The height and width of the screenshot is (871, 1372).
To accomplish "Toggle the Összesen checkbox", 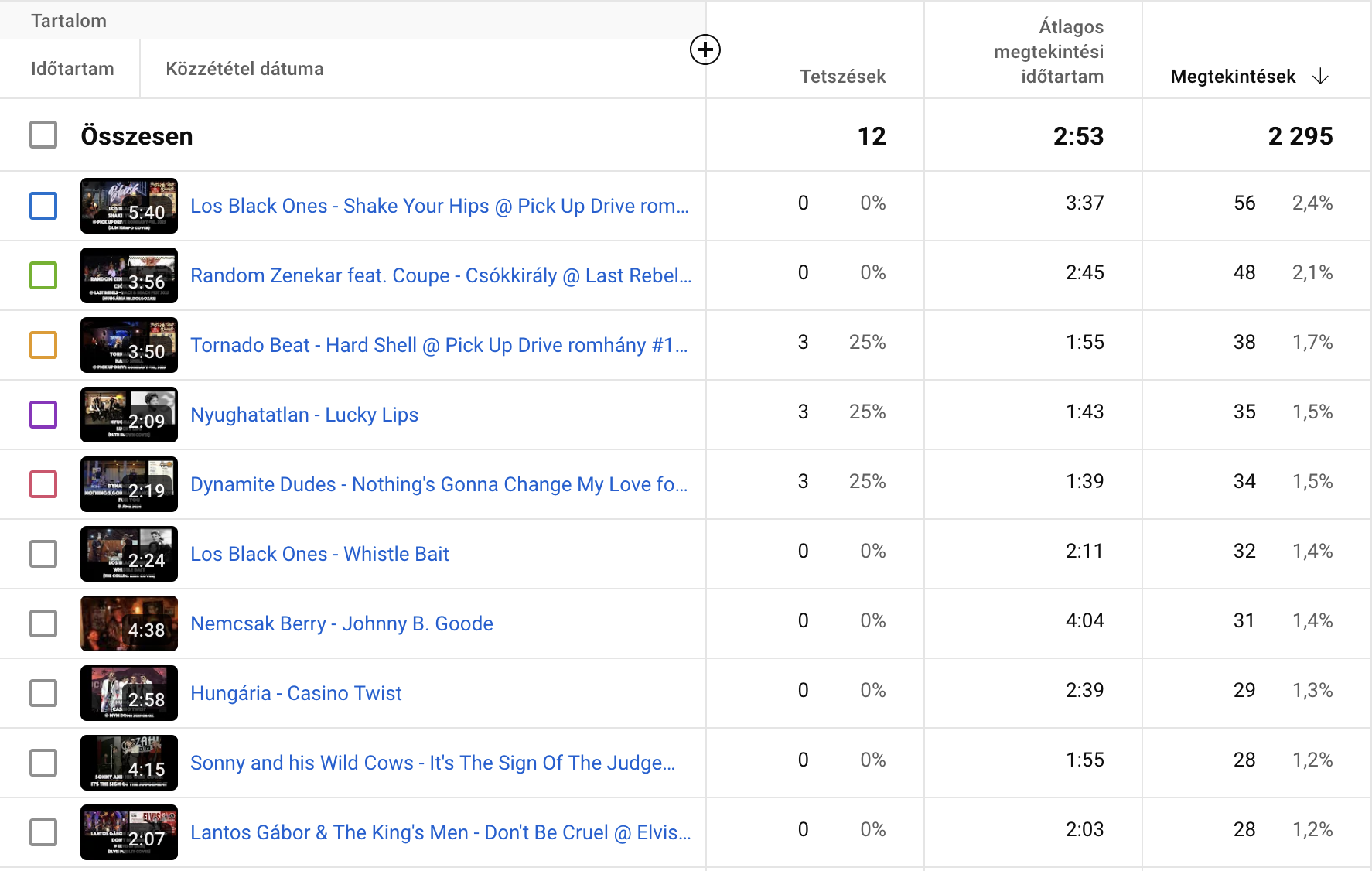I will tap(43, 135).
